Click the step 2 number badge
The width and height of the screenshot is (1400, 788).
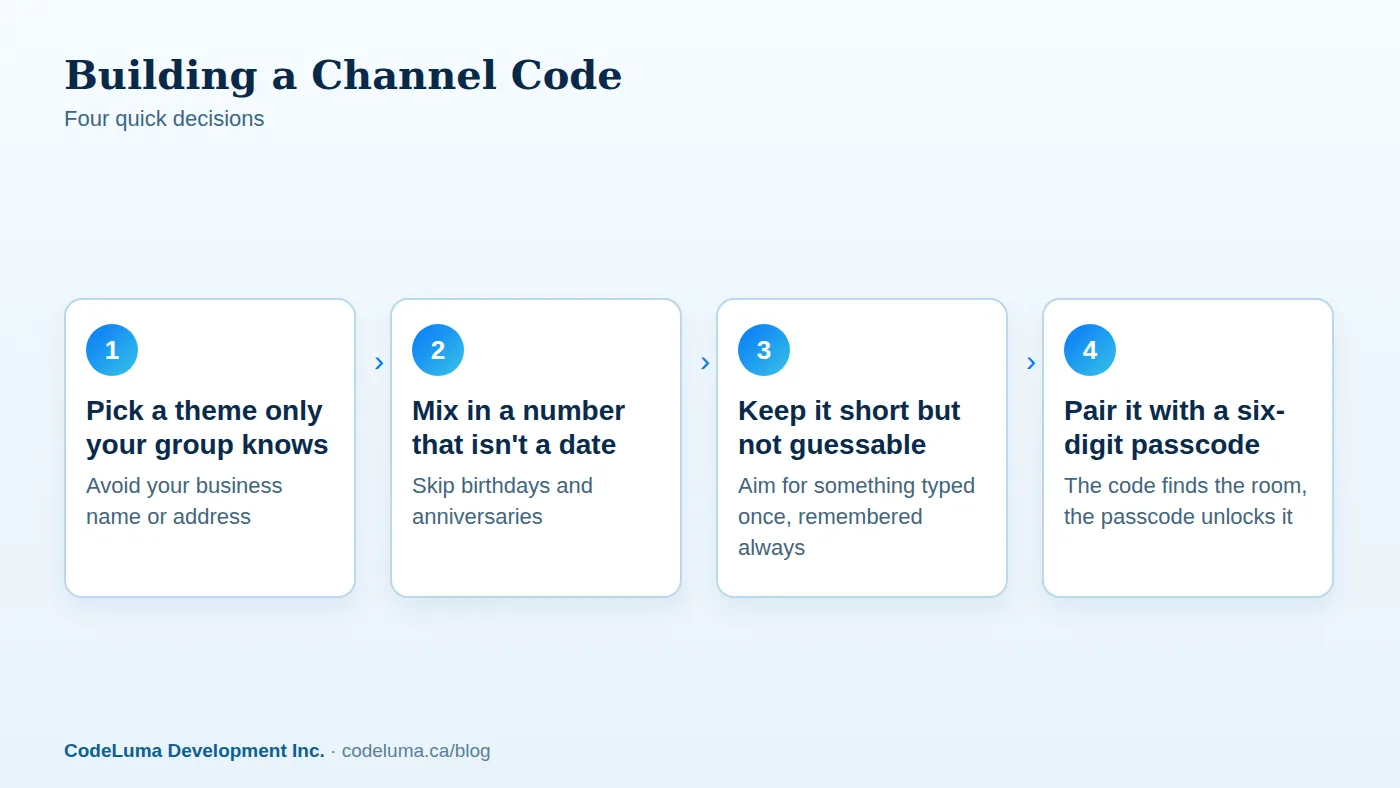point(438,350)
